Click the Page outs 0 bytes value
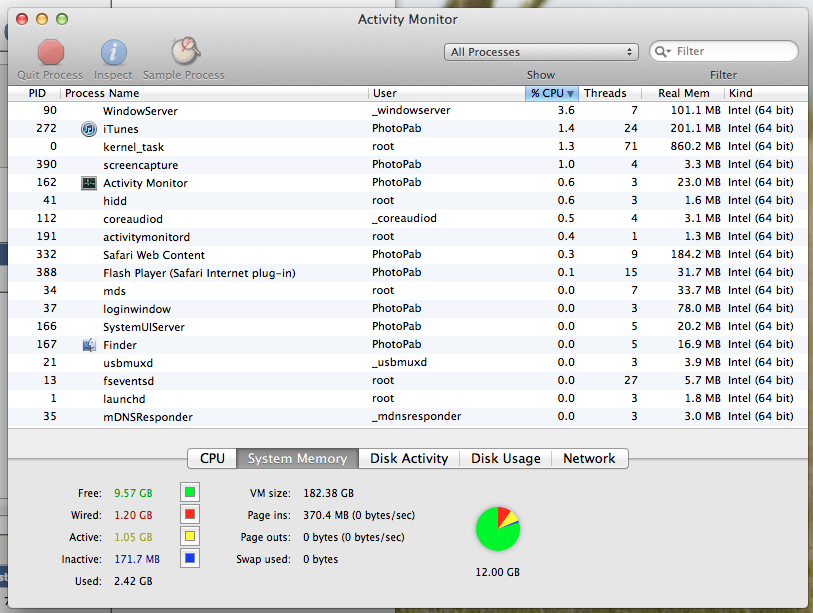This screenshot has width=813, height=613. pos(354,537)
